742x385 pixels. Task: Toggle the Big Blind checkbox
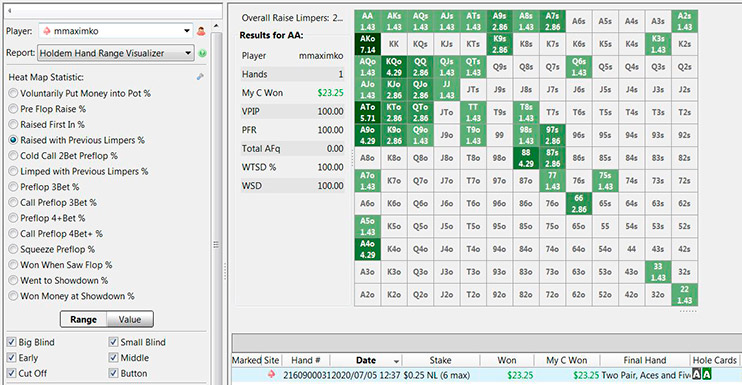[12, 342]
